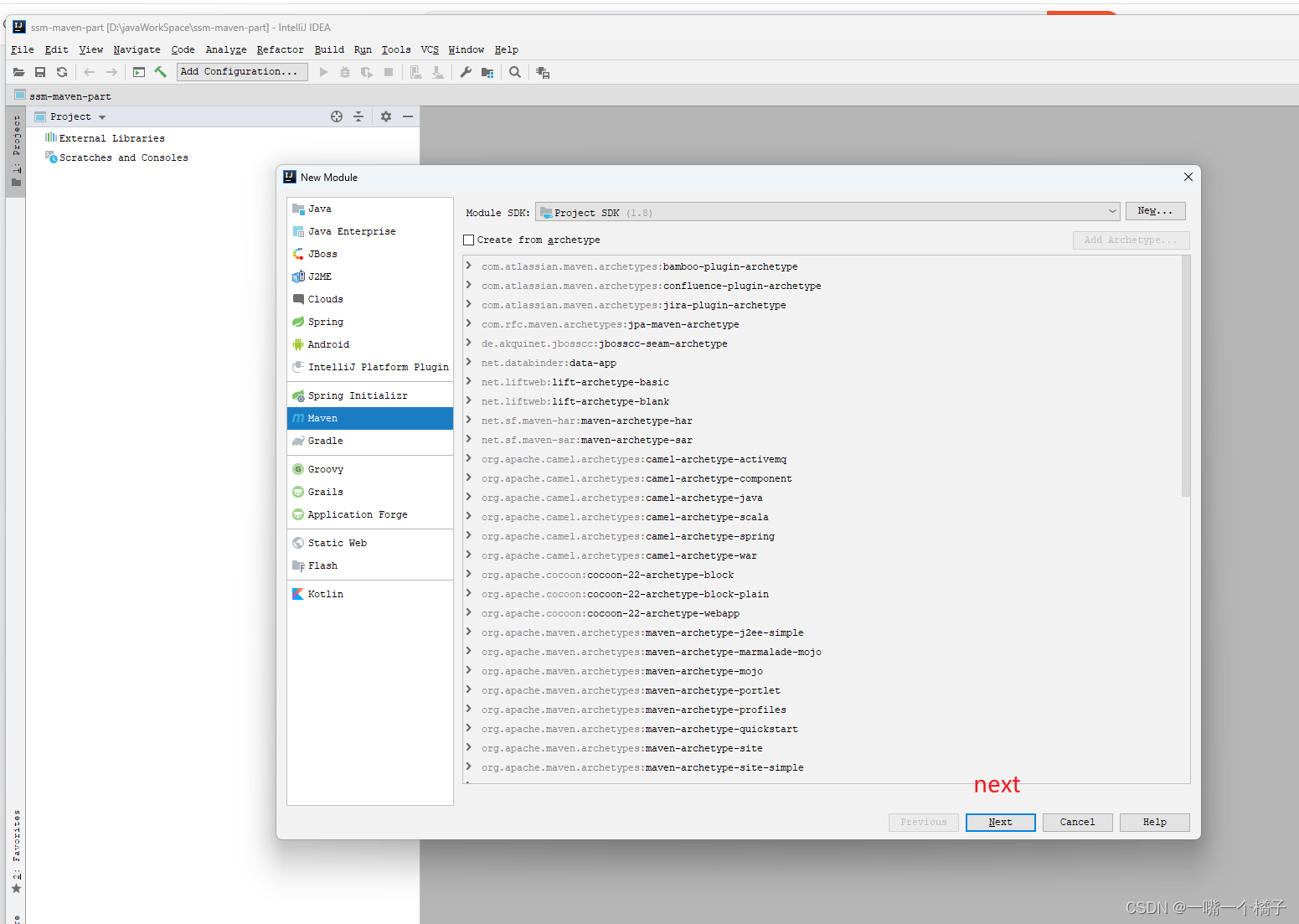Open the Navigate menu
The image size is (1299, 924).
point(137,49)
